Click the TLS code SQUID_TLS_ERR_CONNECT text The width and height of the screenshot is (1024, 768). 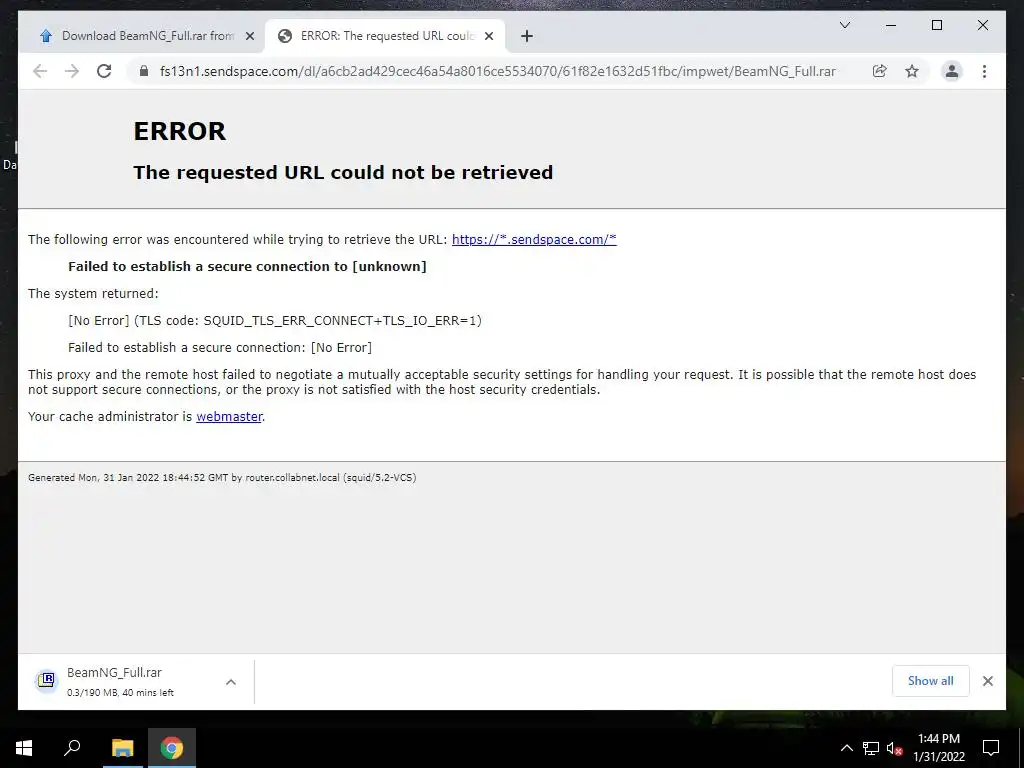pos(274,321)
